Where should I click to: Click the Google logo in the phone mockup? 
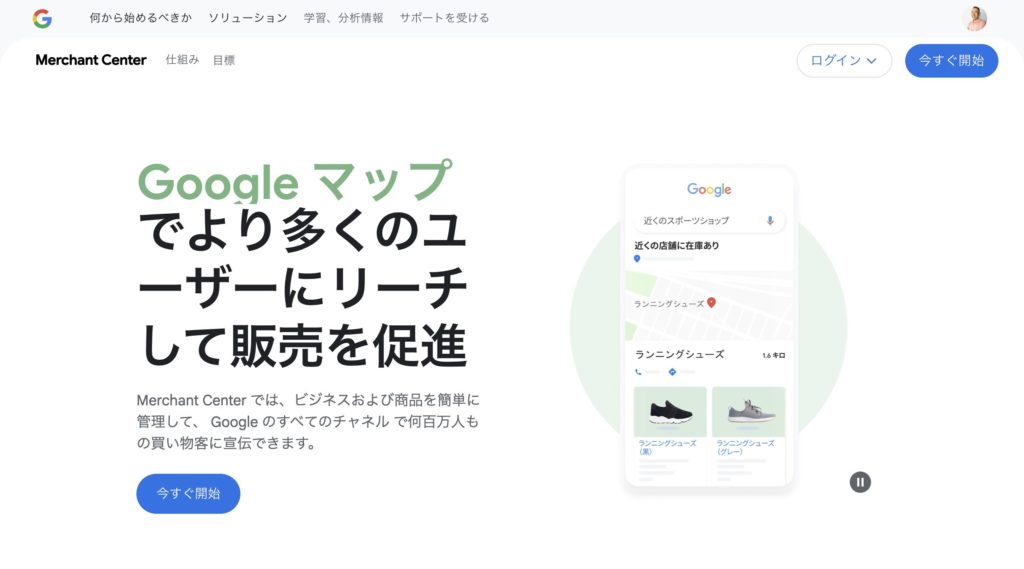pyautogui.click(x=709, y=189)
